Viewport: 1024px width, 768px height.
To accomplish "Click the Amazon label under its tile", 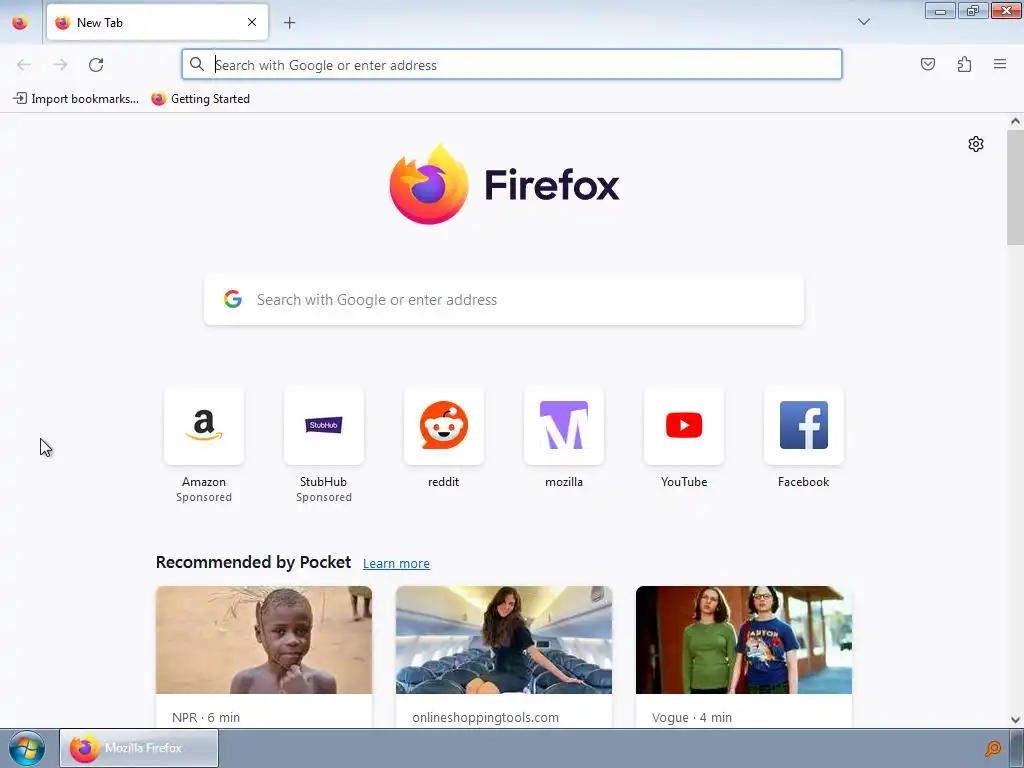I will (x=204, y=482).
